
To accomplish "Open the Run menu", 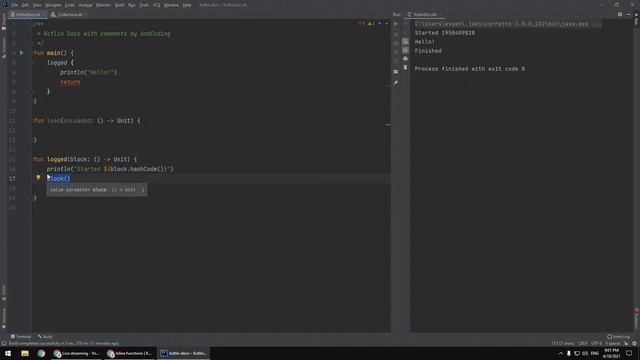I will coord(132,5).
